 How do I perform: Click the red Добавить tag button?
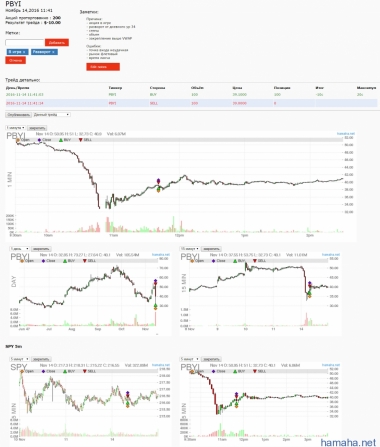[x=57, y=42]
